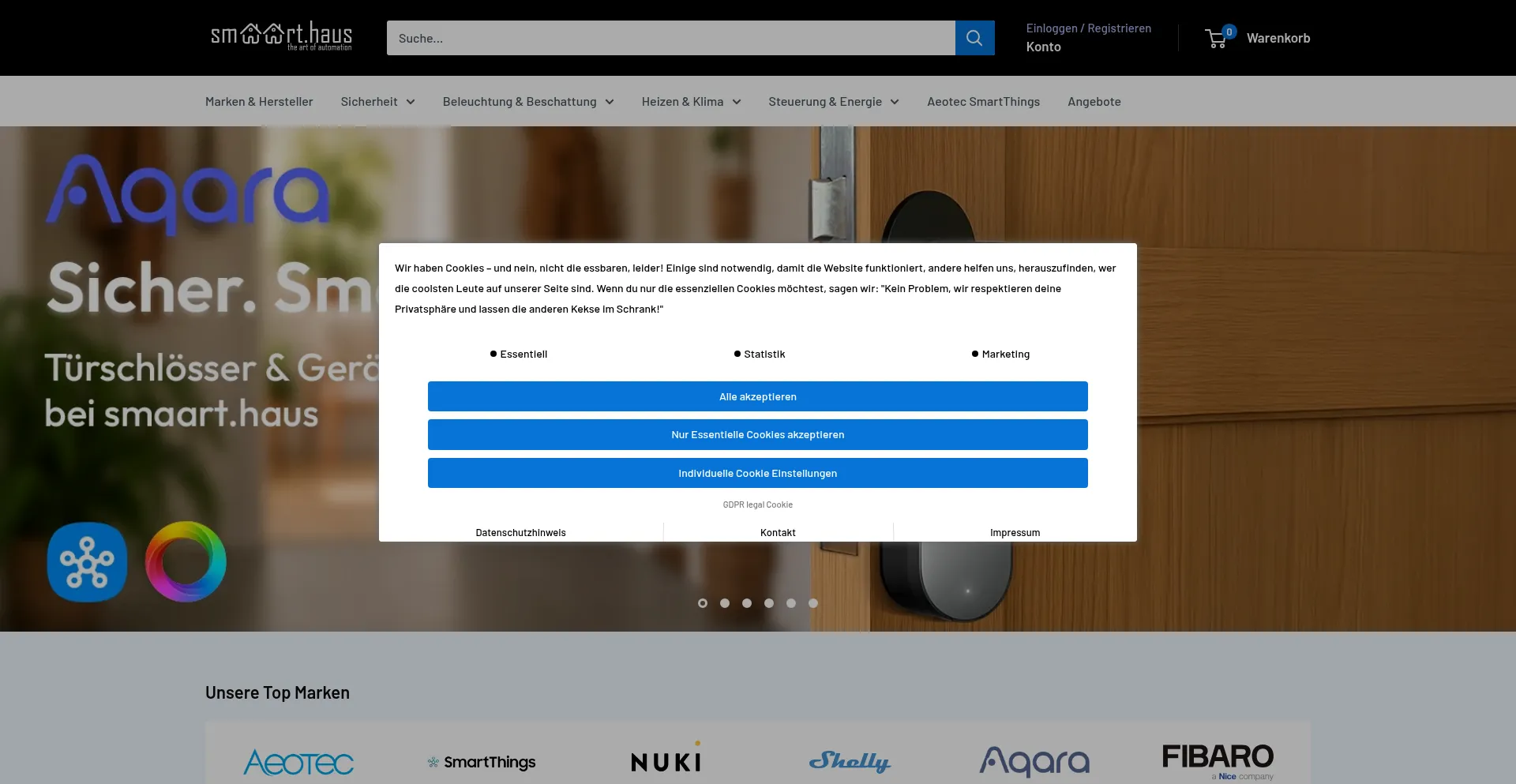Screen dimensions: 1516x784
Task: Open Marken & Hersteller menu item
Action: click(259, 102)
